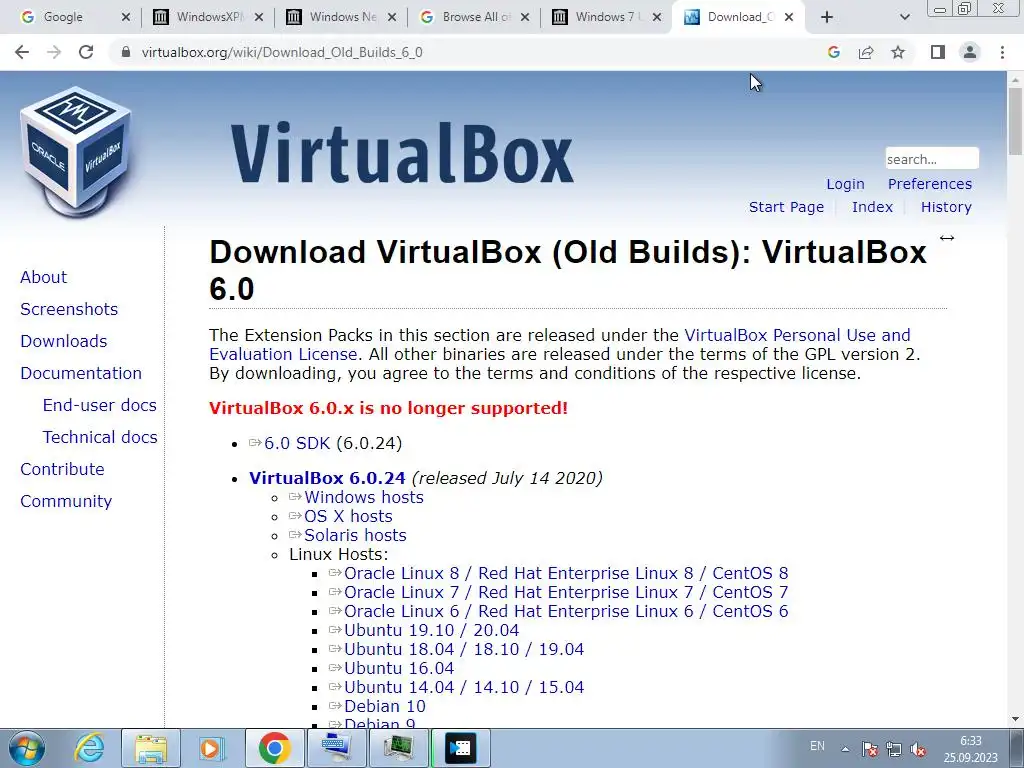This screenshot has width=1024, height=768.
Task: Click the muted volume tray icon
Action: pos(918,749)
